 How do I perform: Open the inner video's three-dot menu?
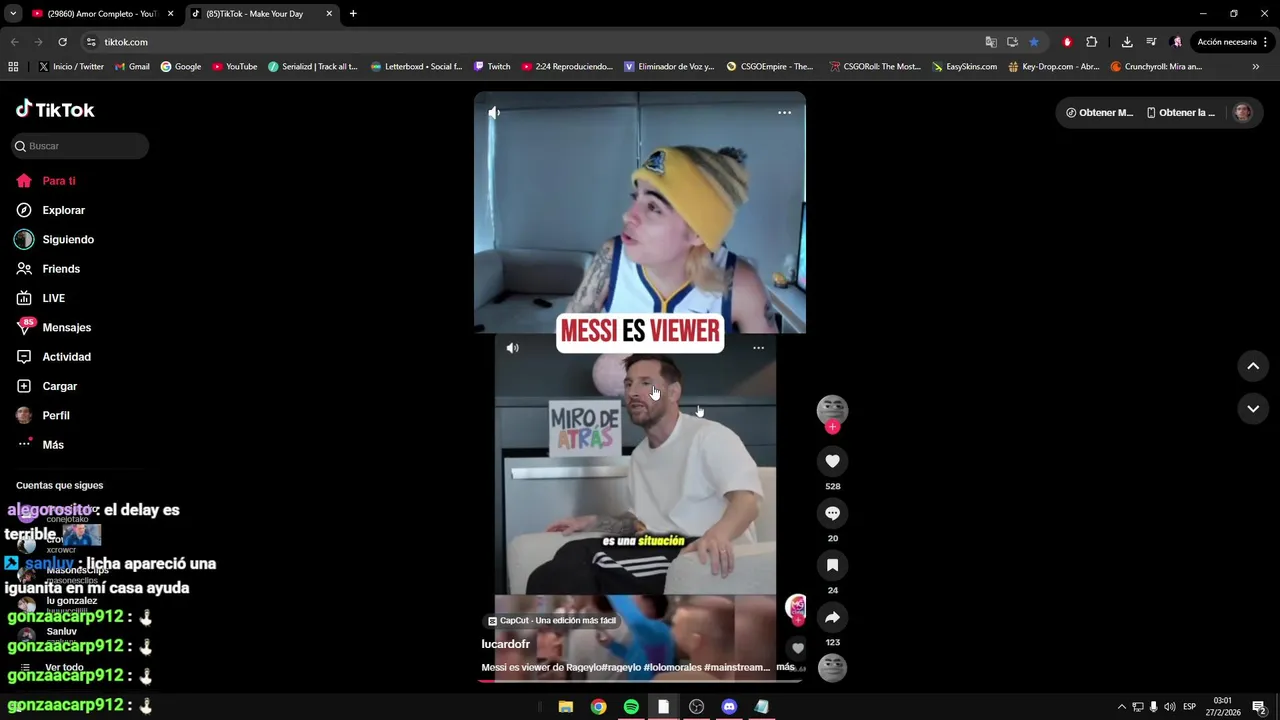coord(758,348)
